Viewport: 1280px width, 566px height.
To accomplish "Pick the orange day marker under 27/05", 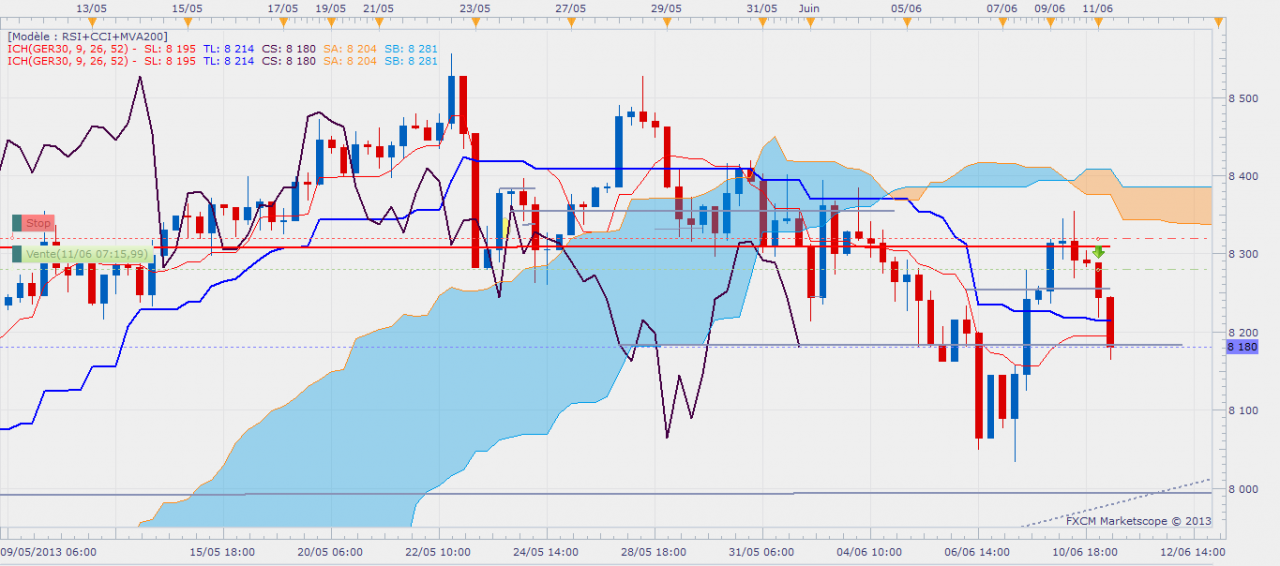I will point(570,21).
